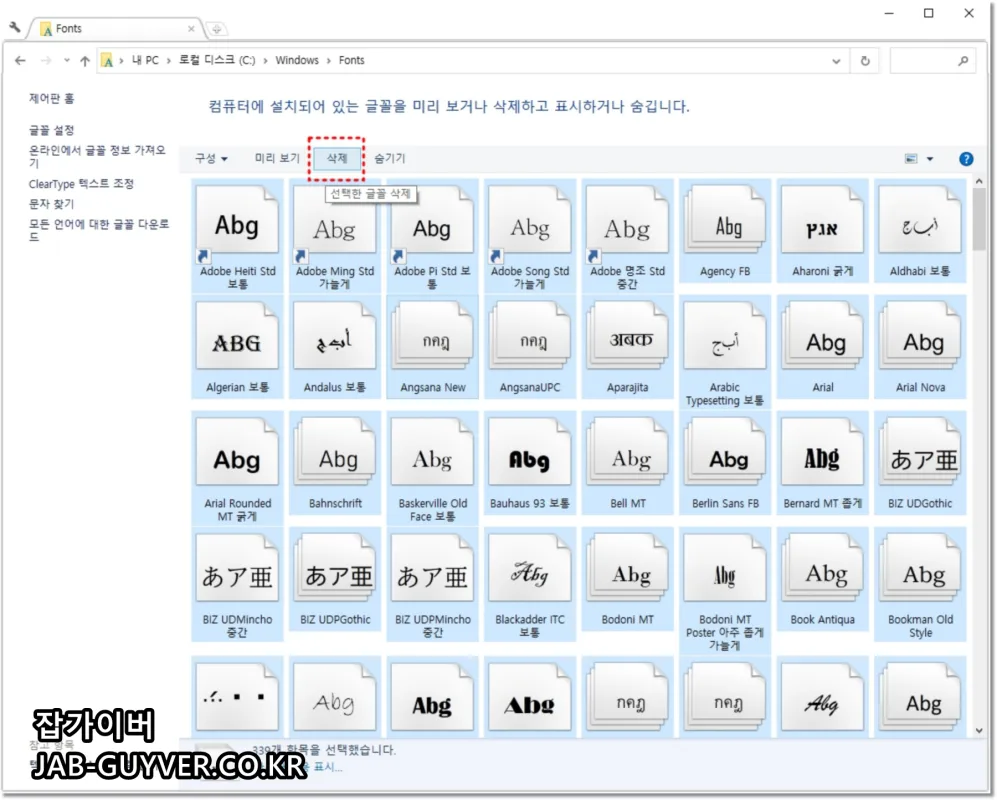Viewport: 997px width, 800px height.
Task: Refresh the folder with the refresh icon
Action: point(866,60)
